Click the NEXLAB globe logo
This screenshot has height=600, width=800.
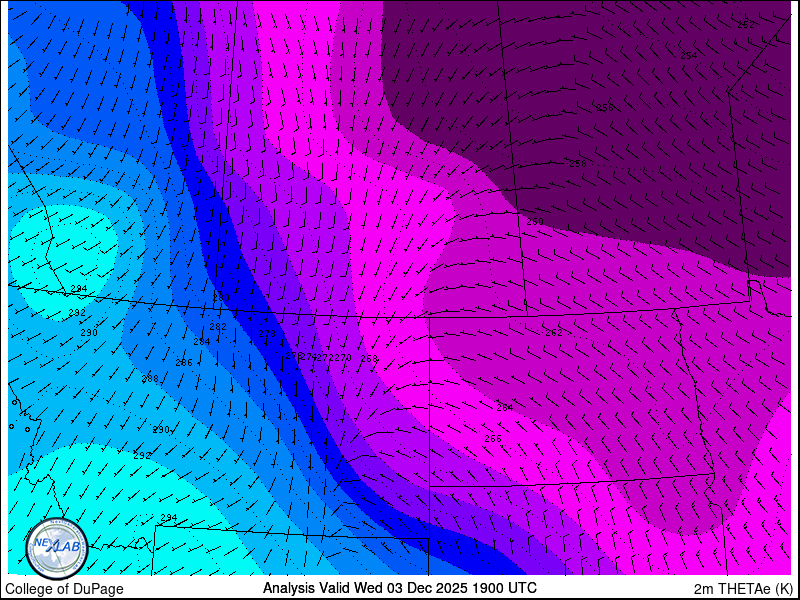[57, 549]
